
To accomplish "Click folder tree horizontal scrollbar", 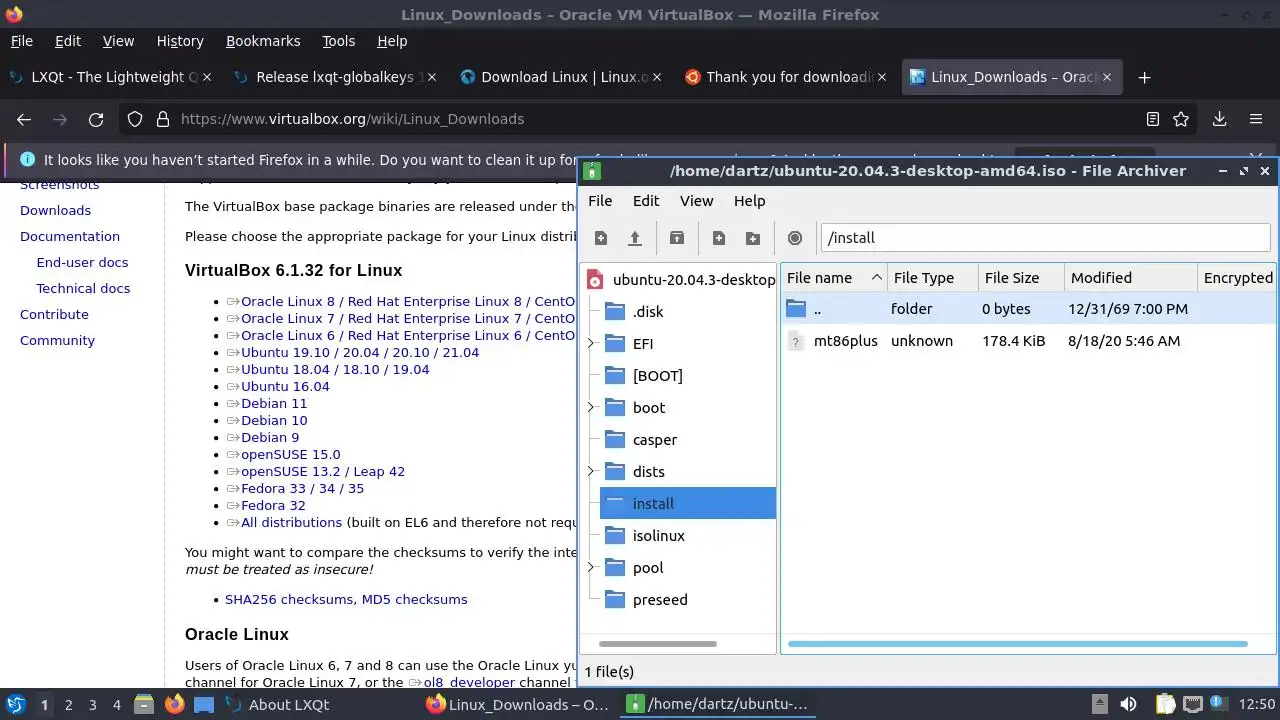I will [658, 644].
